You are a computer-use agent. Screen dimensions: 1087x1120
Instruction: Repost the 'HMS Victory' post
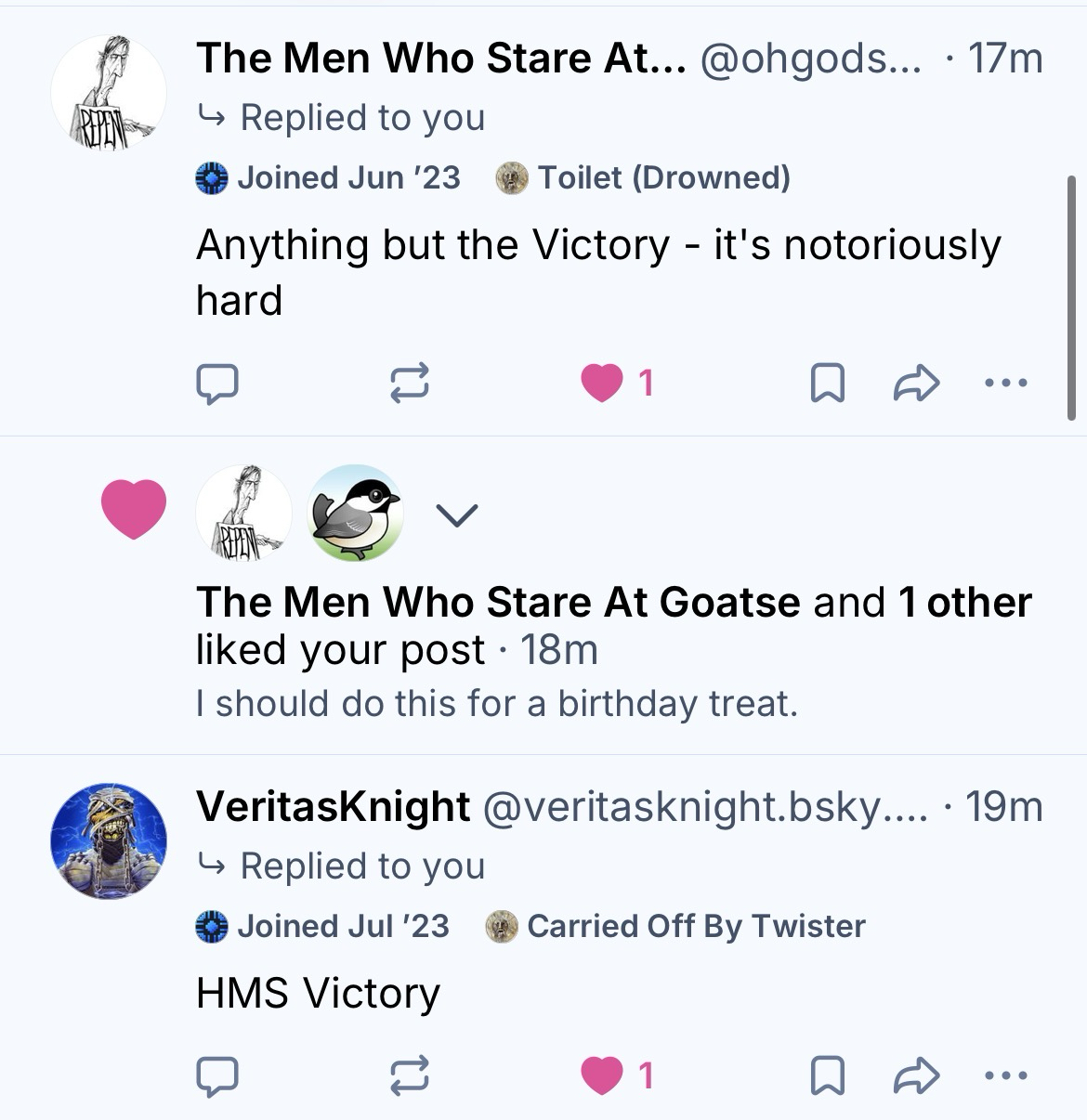point(409,1075)
